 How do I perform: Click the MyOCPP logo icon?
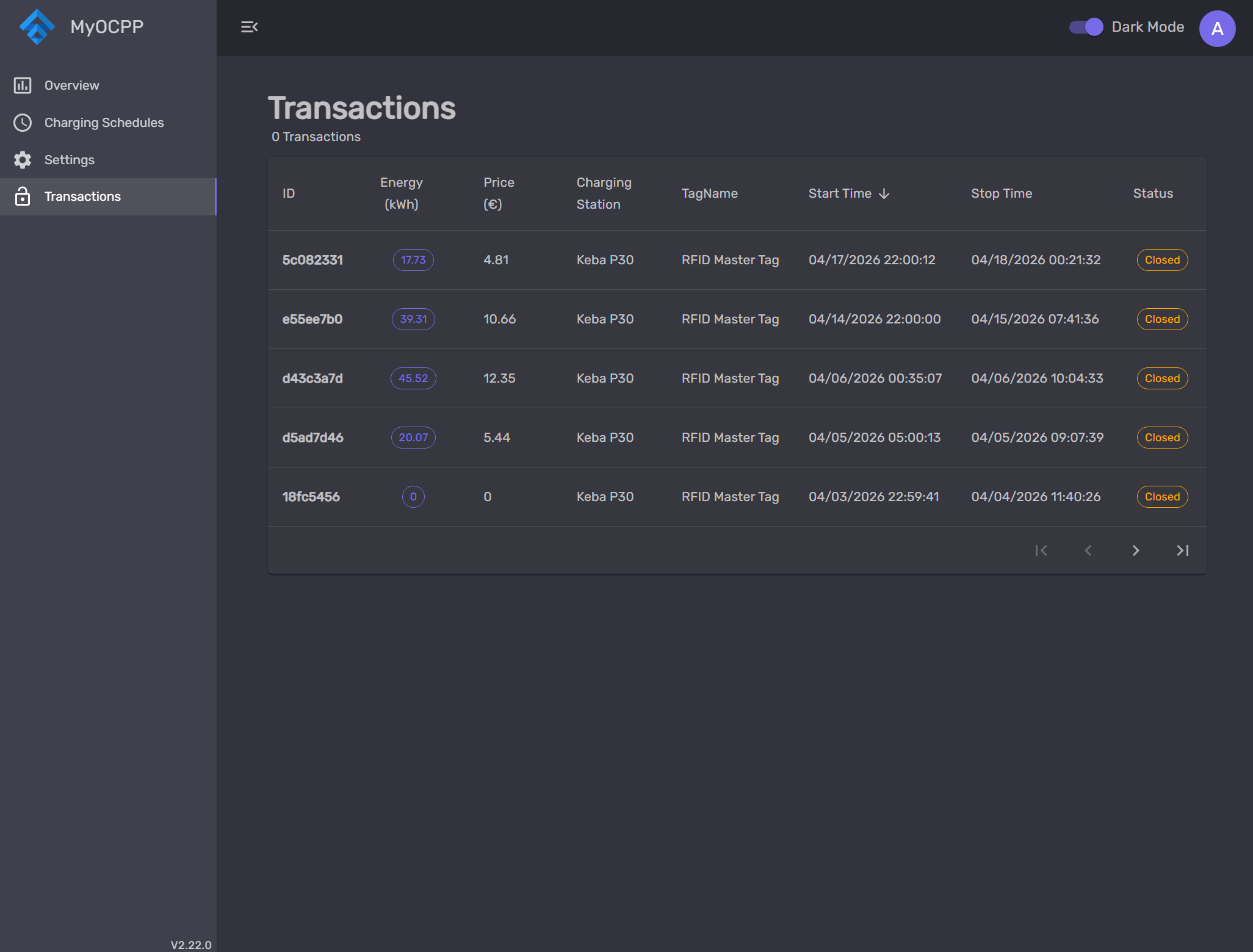[37, 26]
